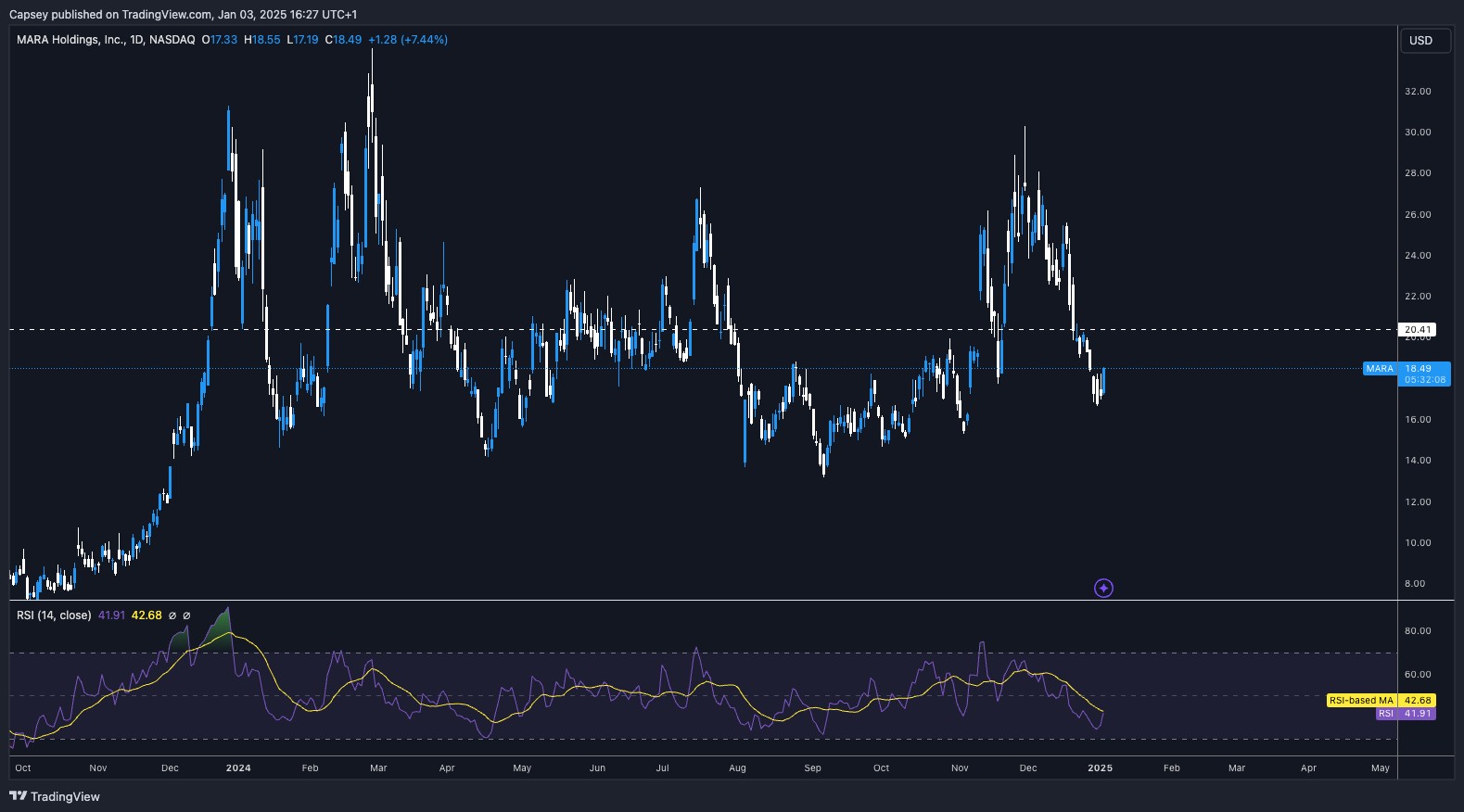Click the +1.28 (+7.44%) change value
Viewport: 1464px width, 812px height.
[408, 40]
